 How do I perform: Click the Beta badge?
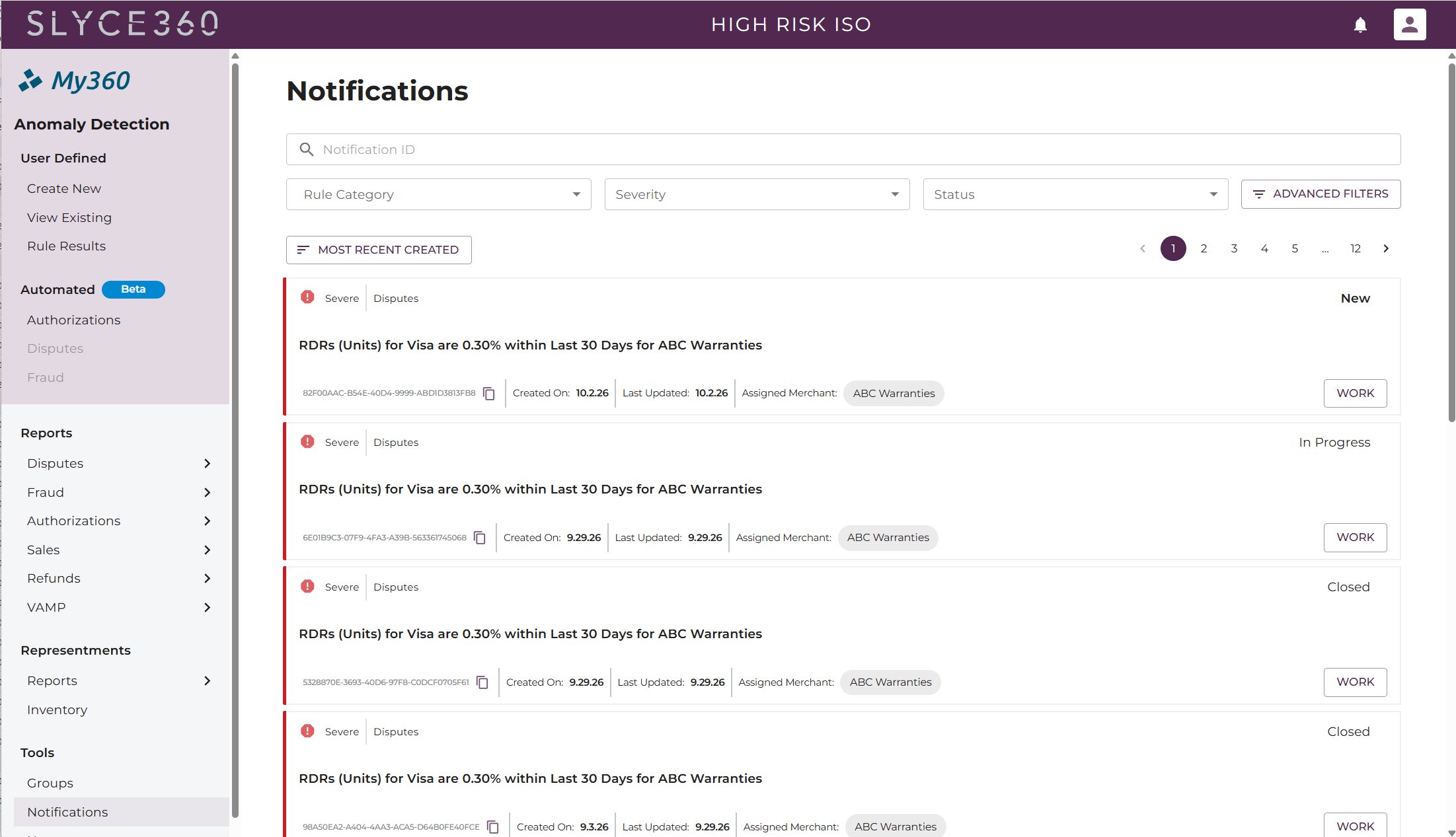coord(134,289)
